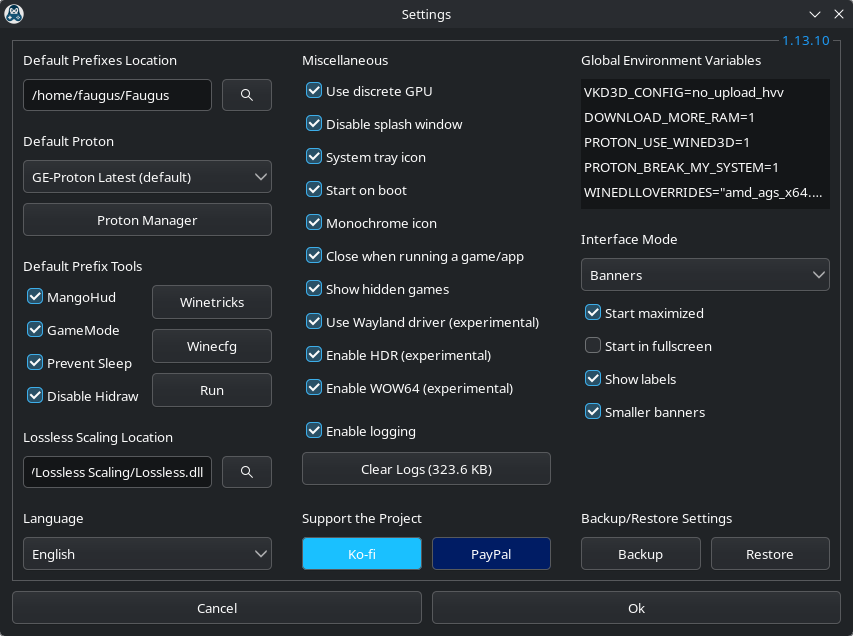Click the Faugus app icon in title bar
This screenshot has width=853, height=636.
pyautogui.click(x=14, y=14)
